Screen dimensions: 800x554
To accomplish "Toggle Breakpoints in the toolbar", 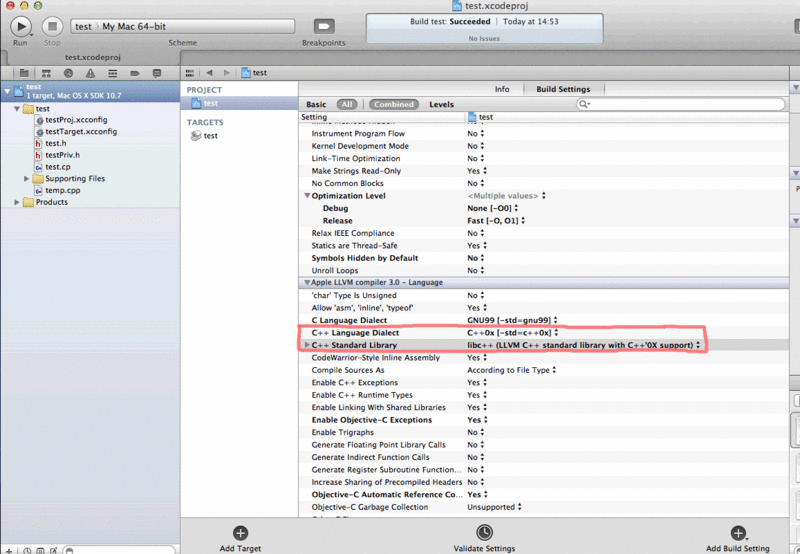I will pyautogui.click(x=323, y=26).
